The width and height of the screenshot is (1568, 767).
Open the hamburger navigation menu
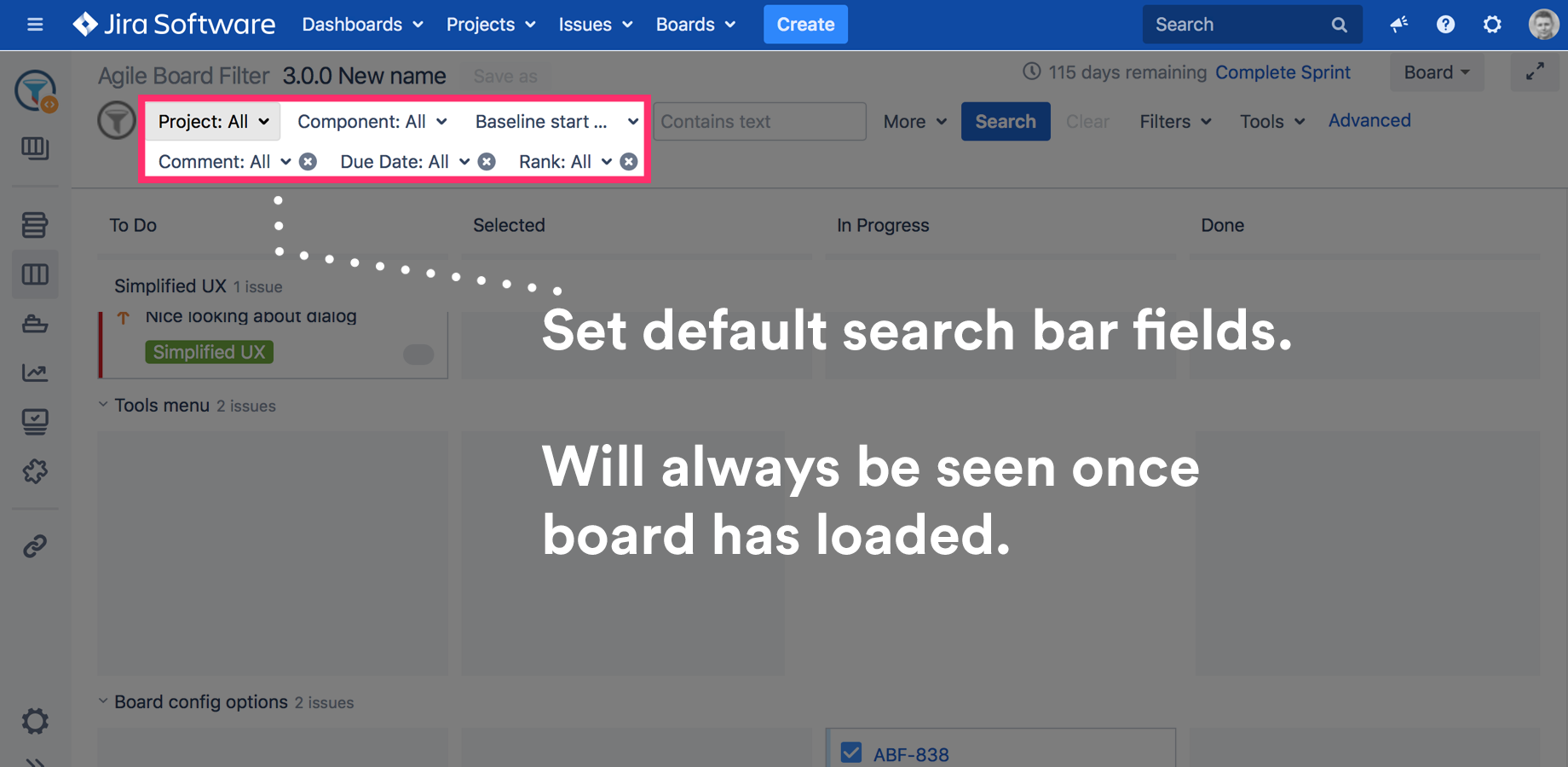click(35, 25)
